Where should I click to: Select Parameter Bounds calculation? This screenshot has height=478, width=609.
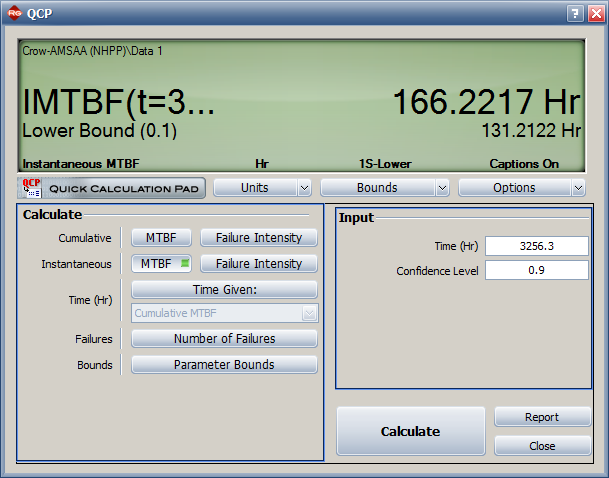coord(224,365)
